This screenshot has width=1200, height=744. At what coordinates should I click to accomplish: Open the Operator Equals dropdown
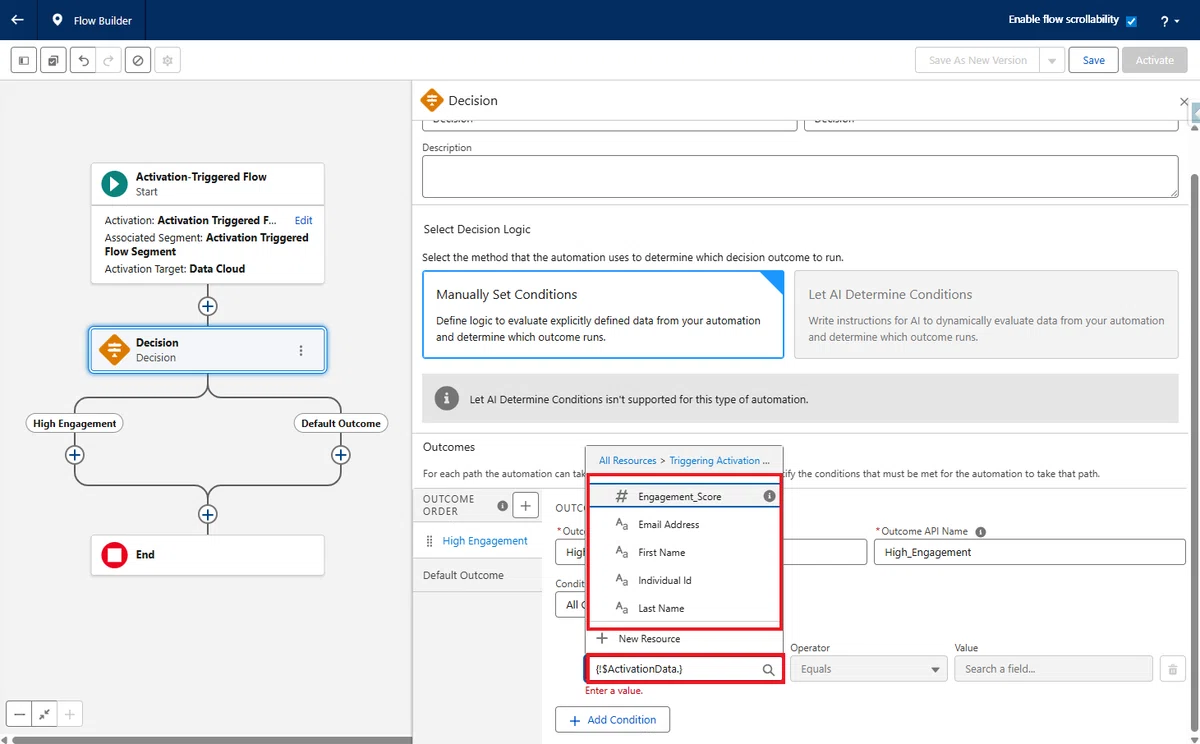pyautogui.click(x=868, y=669)
